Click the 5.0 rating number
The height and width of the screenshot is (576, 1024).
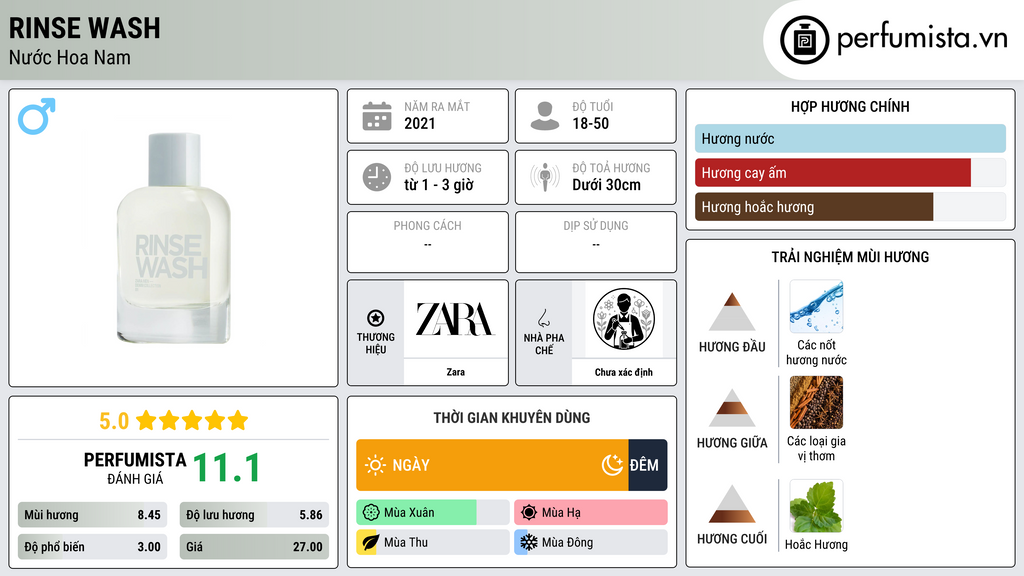click(114, 421)
